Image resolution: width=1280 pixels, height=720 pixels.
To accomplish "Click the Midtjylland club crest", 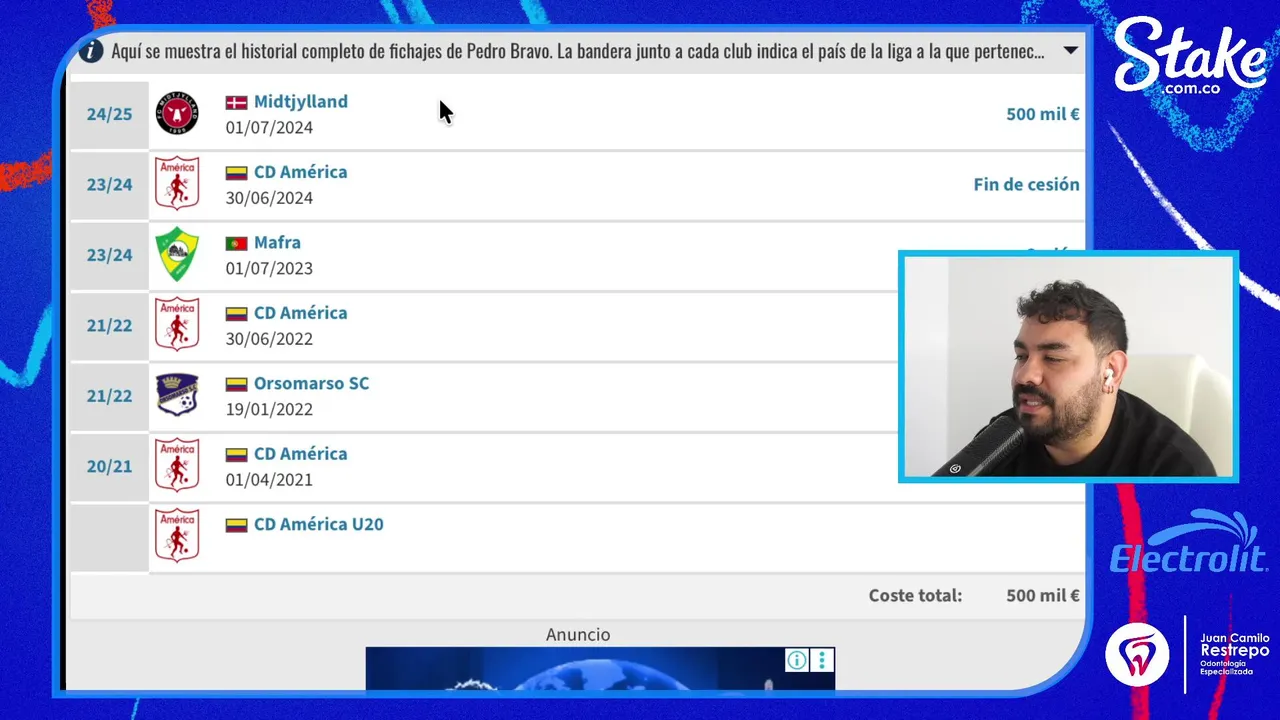I will [177, 113].
